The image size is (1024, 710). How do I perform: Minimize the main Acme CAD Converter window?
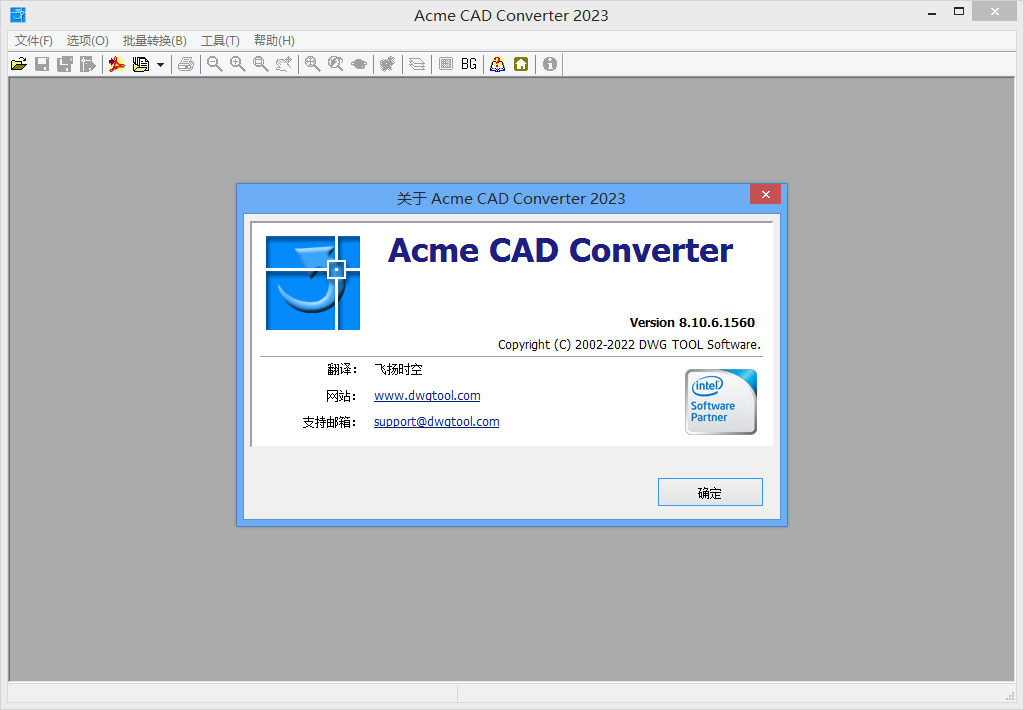(x=932, y=12)
